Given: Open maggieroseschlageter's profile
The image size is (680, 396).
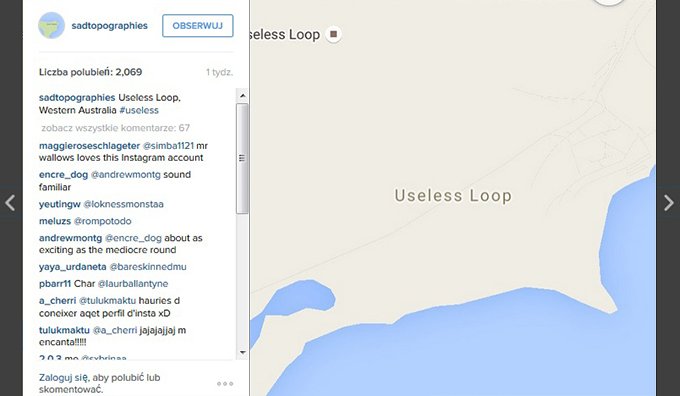Looking at the screenshot, I should click(89, 146).
